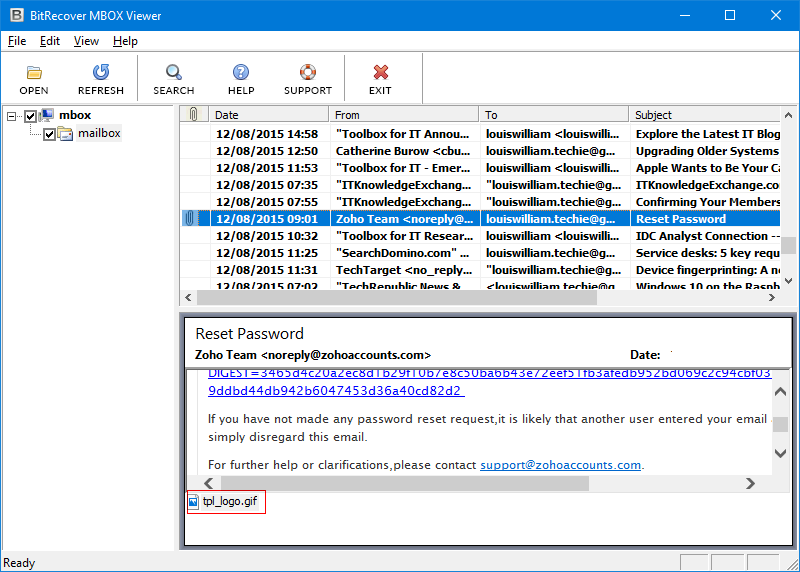Click message preview scroll down arrow
The width and height of the screenshot is (800, 572).
[x=780, y=453]
